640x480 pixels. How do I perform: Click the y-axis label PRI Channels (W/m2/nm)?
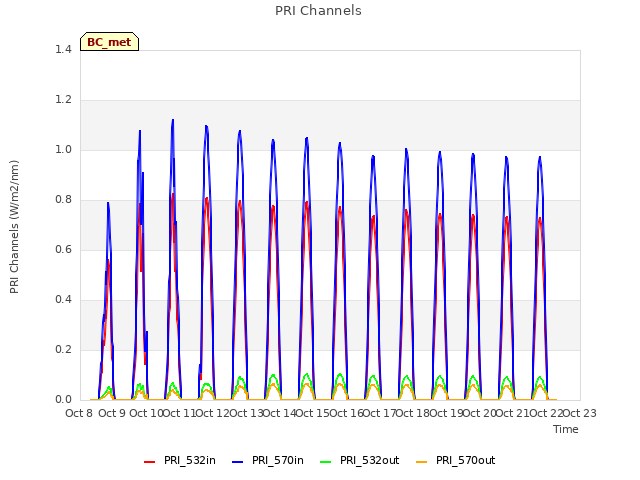click(x=14, y=227)
